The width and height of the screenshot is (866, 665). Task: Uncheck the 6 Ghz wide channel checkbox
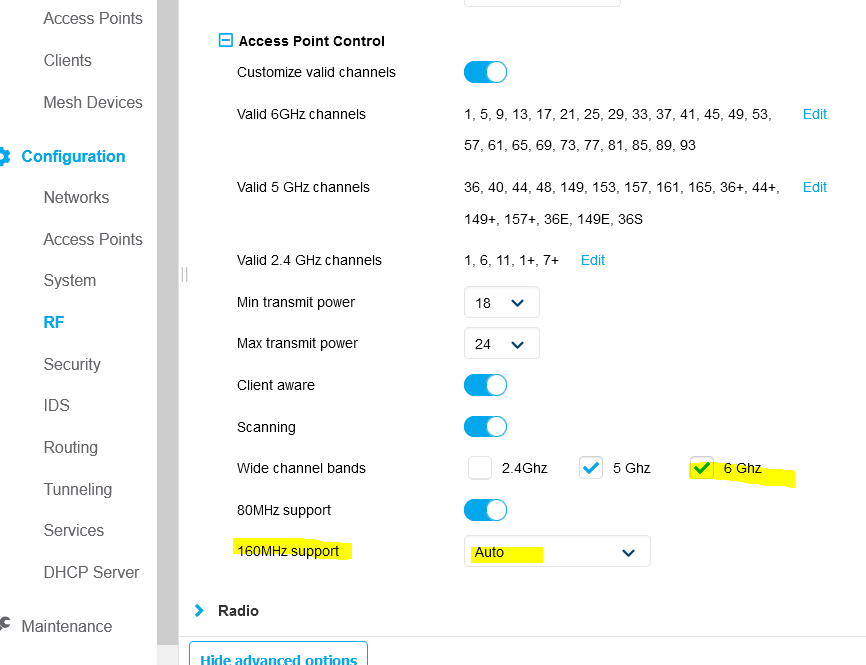pos(701,468)
